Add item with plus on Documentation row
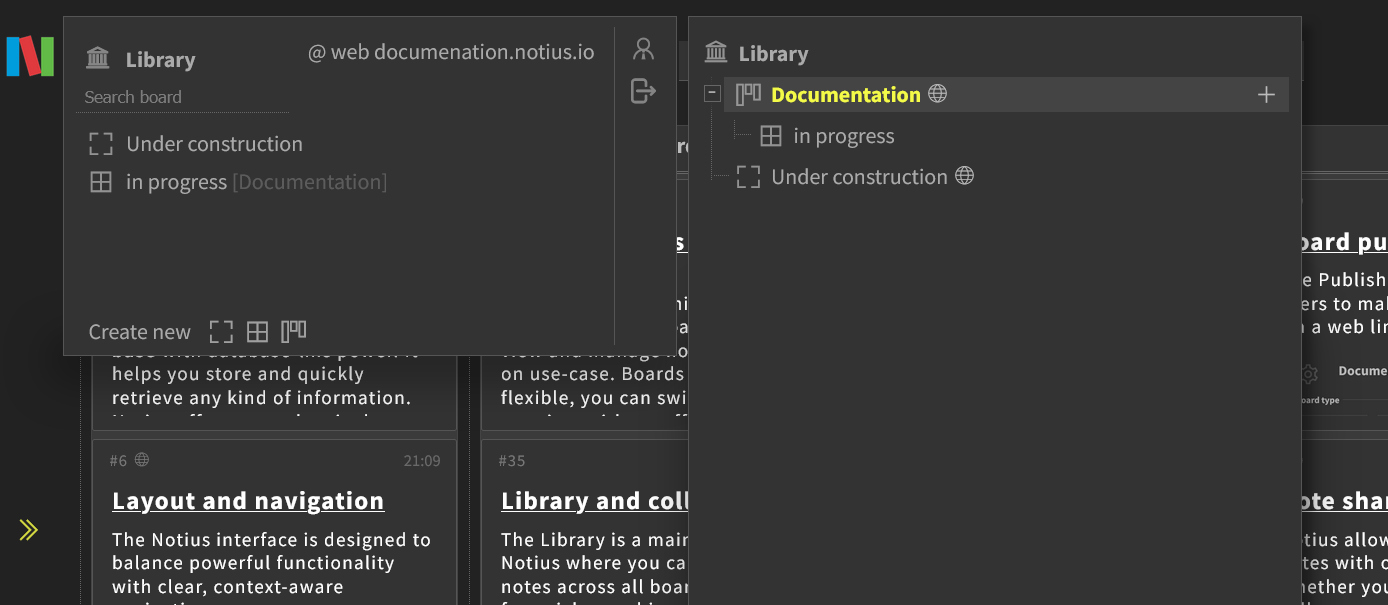This screenshot has width=1388, height=605. tap(1266, 95)
